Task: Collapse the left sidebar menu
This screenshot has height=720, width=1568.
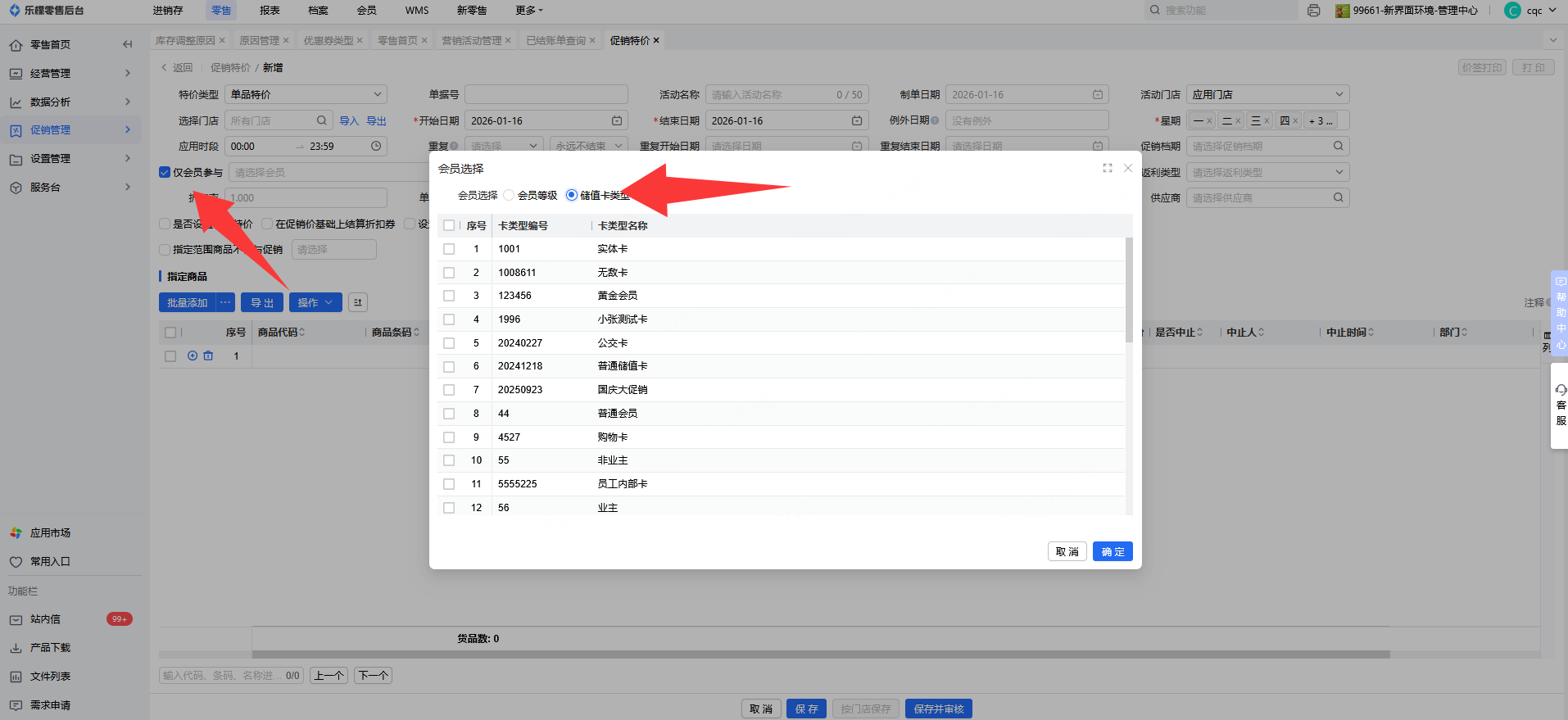Action: pyautogui.click(x=127, y=44)
